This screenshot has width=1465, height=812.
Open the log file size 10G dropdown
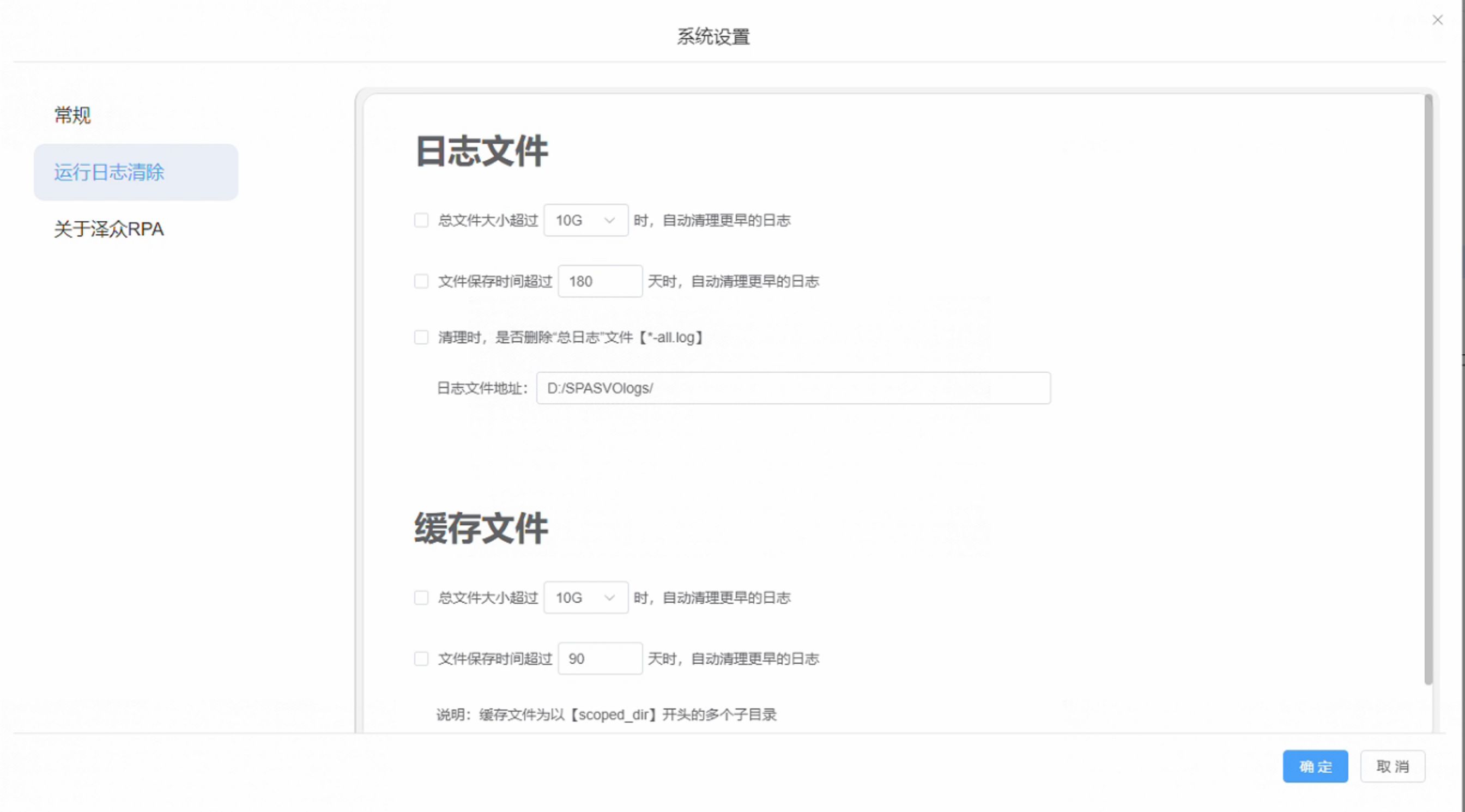(579, 221)
